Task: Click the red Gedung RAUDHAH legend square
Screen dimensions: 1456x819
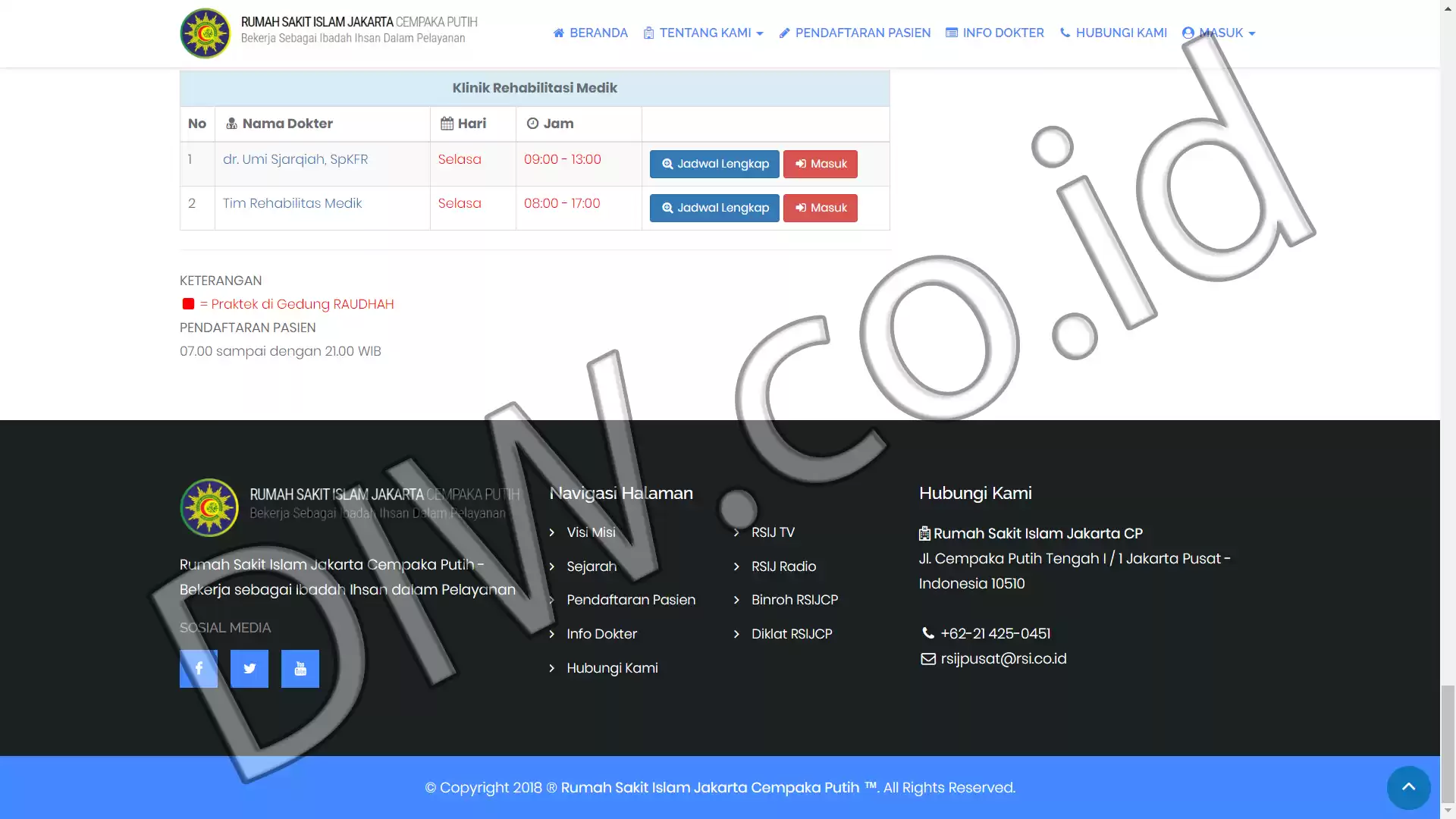Action: point(188,304)
